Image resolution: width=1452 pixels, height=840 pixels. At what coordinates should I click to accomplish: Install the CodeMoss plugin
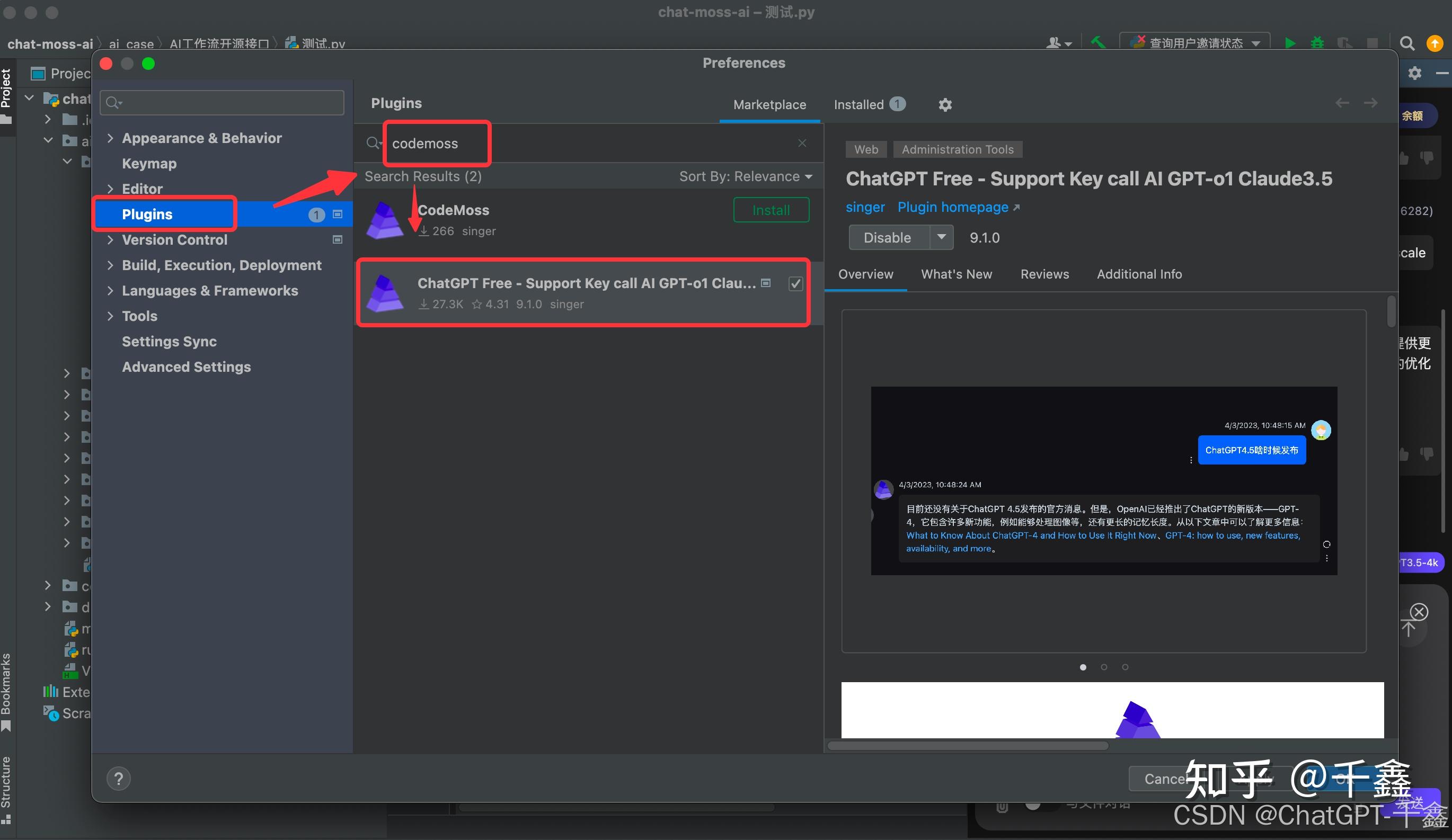point(772,210)
